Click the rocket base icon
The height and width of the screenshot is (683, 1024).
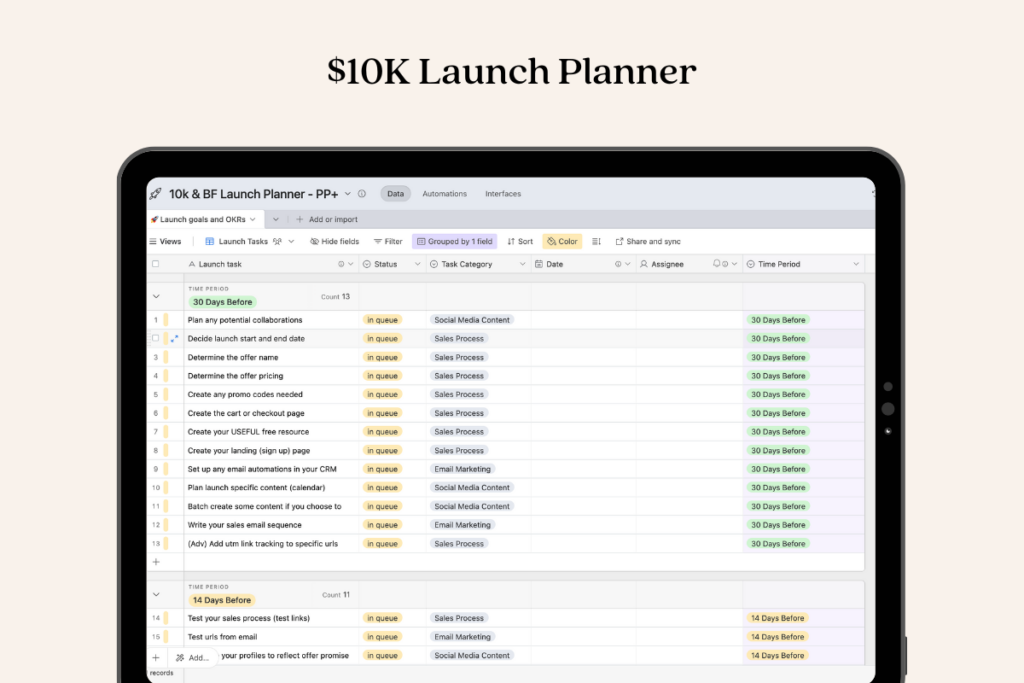click(155, 194)
